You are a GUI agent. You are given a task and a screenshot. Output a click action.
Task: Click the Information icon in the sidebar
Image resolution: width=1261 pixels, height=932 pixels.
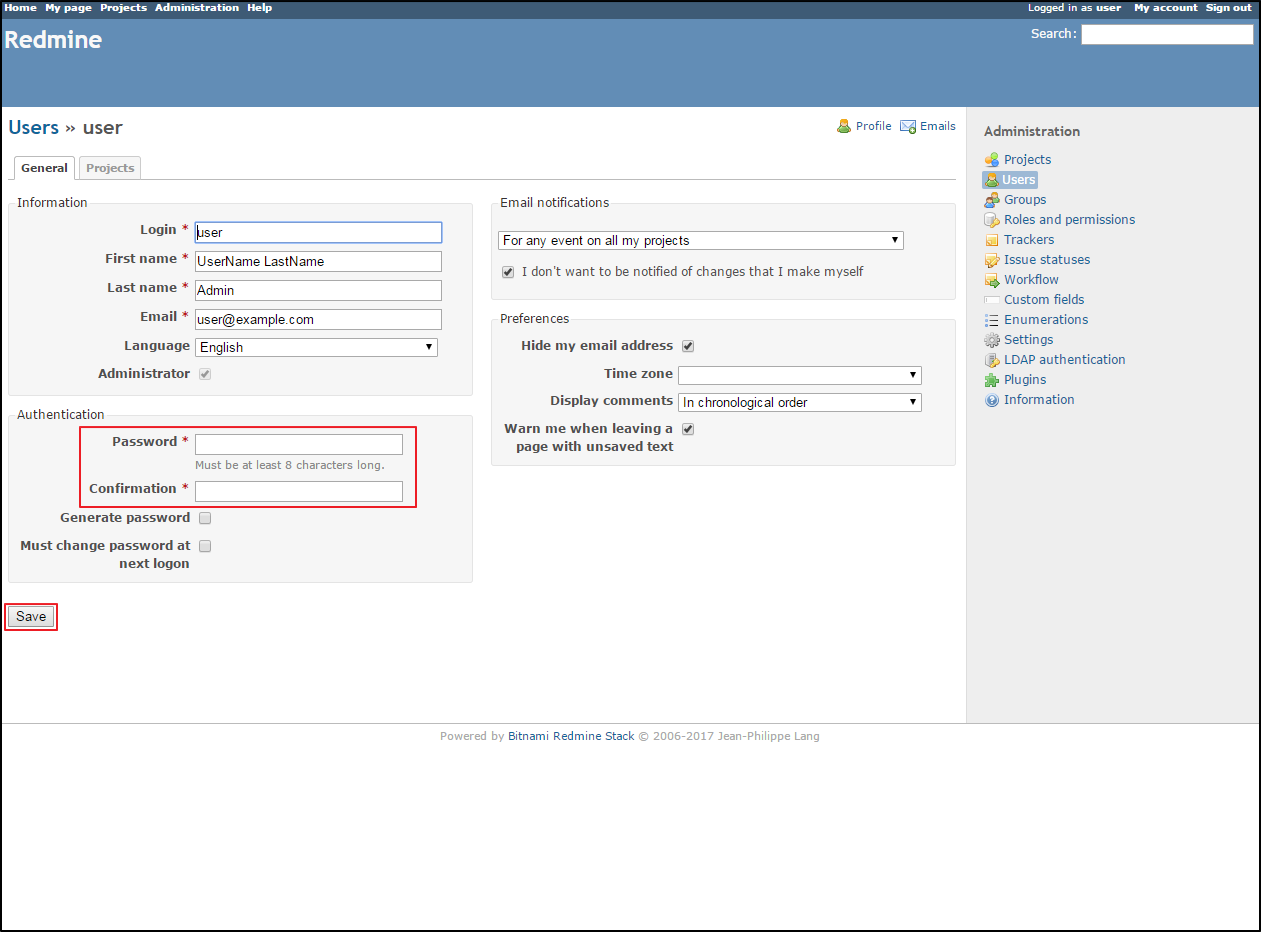[x=992, y=400]
